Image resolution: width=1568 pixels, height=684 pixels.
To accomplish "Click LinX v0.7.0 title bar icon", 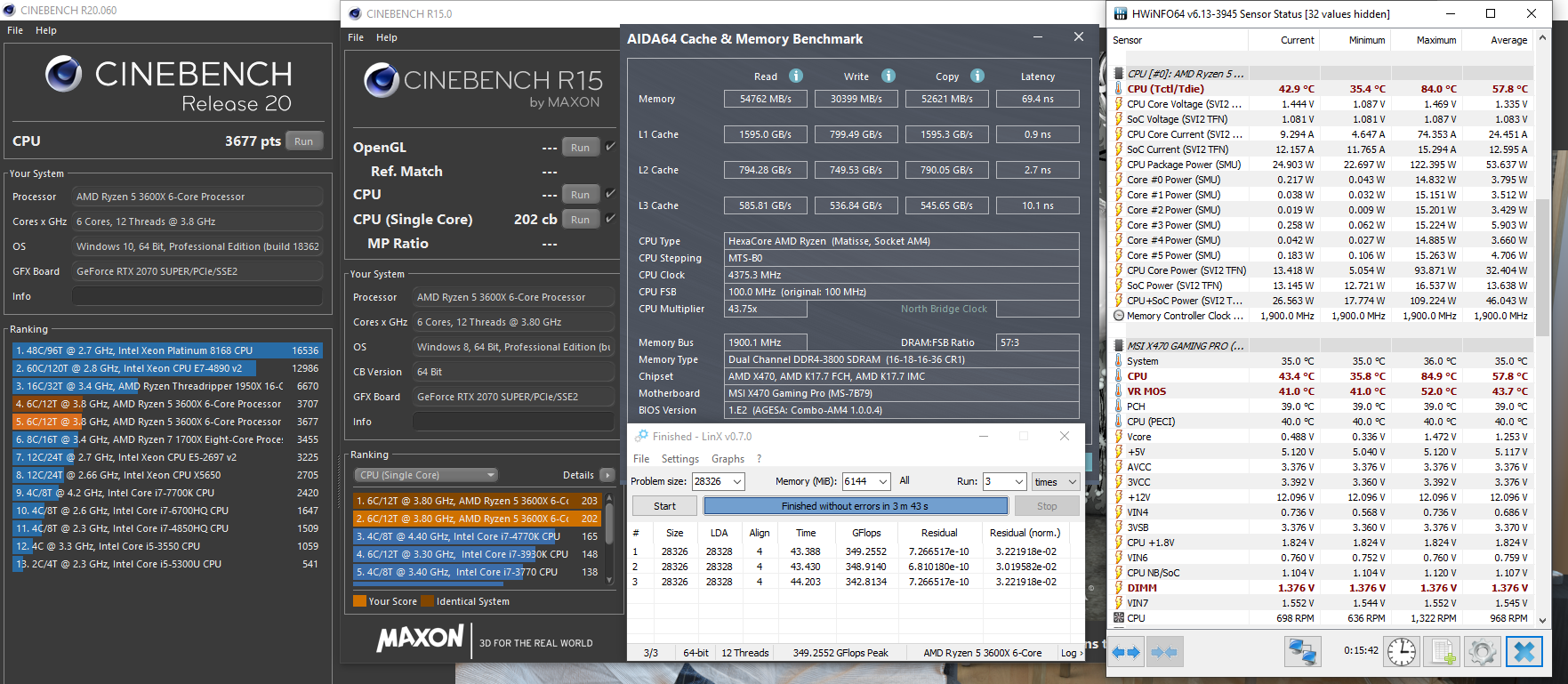I will coord(641,436).
